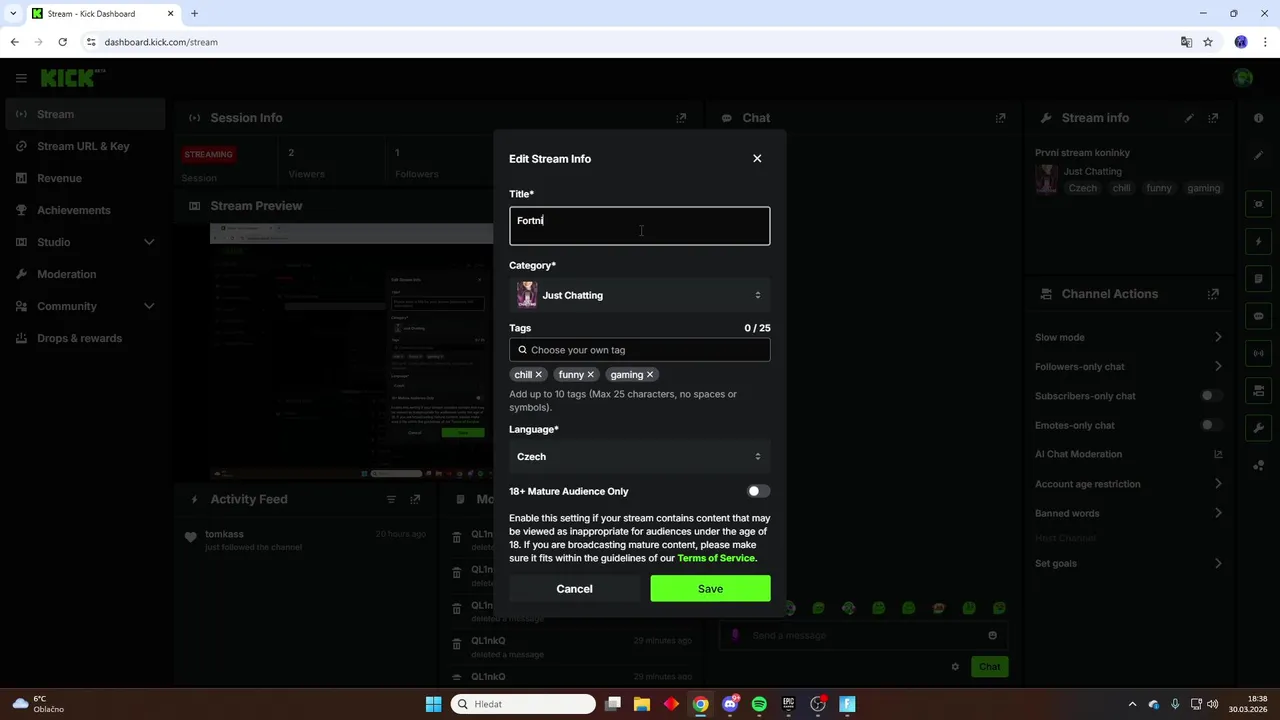This screenshot has height=720, width=1280.
Task: Expand the Studio sidebar section
Action: point(85,242)
